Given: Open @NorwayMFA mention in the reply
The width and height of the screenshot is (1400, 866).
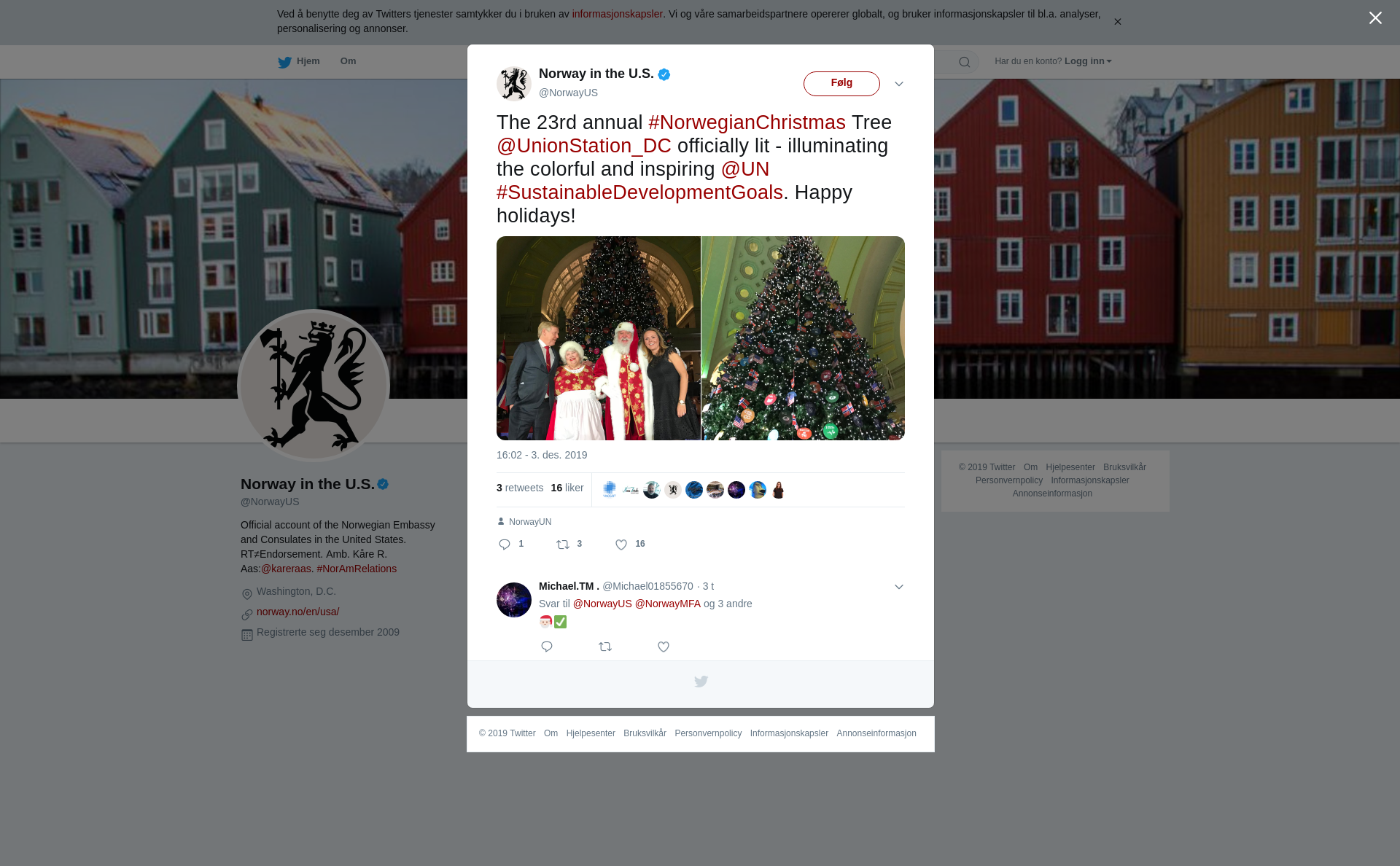Looking at the screenshot, I should 667,604.
